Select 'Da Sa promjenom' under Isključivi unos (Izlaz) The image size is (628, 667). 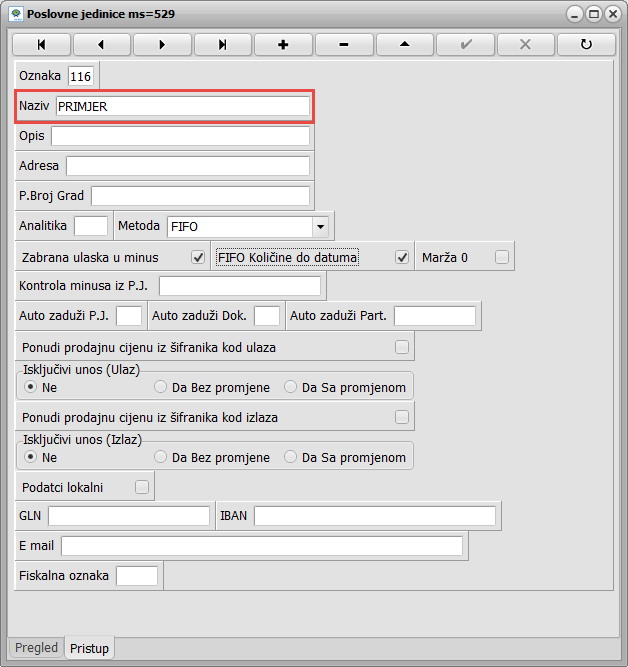pos(291,457)
